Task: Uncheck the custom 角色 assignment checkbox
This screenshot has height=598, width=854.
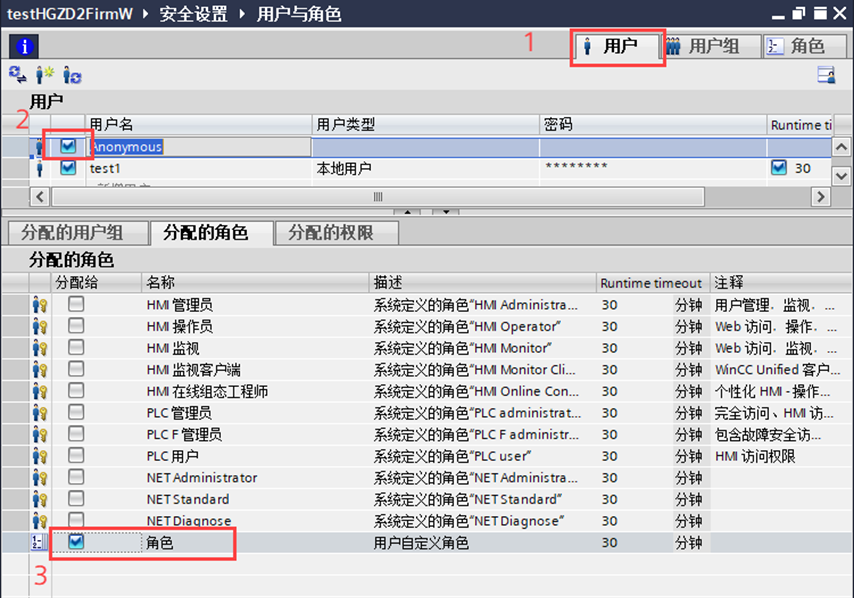Action: pyautogui.click(x=76, y=542)
